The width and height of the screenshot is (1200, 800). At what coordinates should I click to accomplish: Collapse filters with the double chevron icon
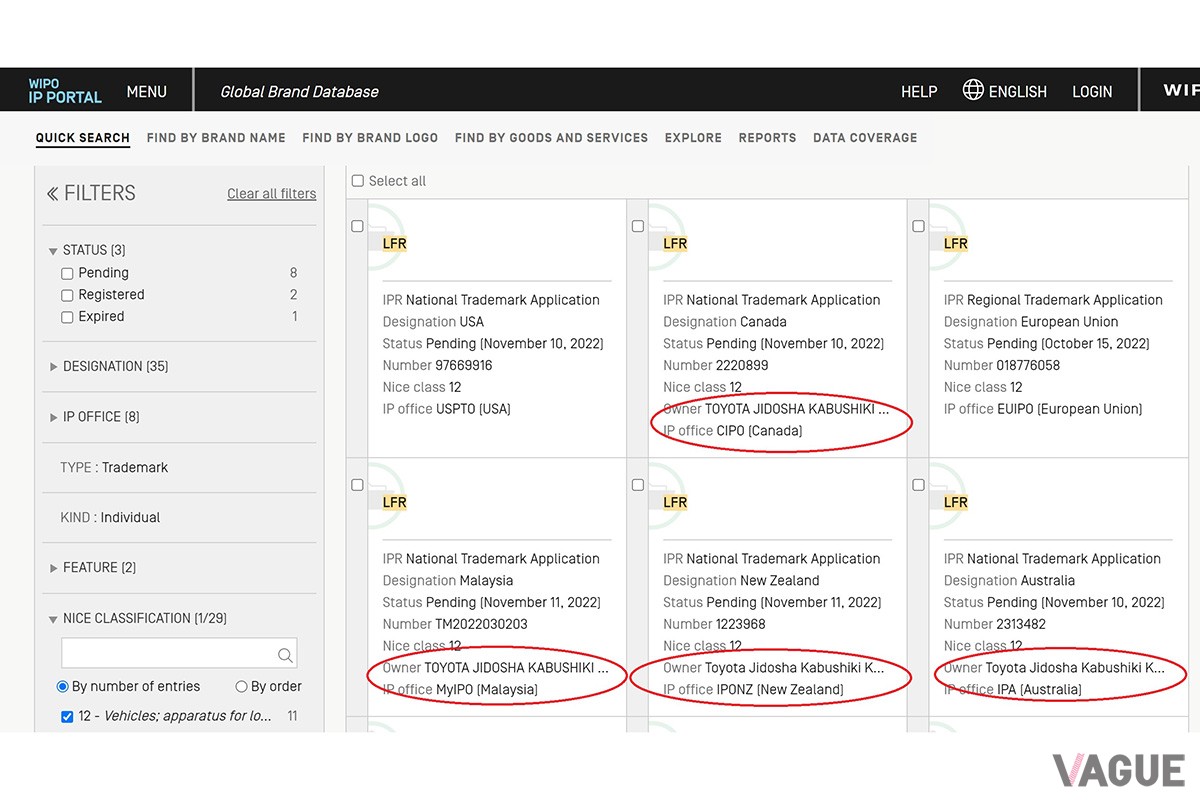click(52, 194)
